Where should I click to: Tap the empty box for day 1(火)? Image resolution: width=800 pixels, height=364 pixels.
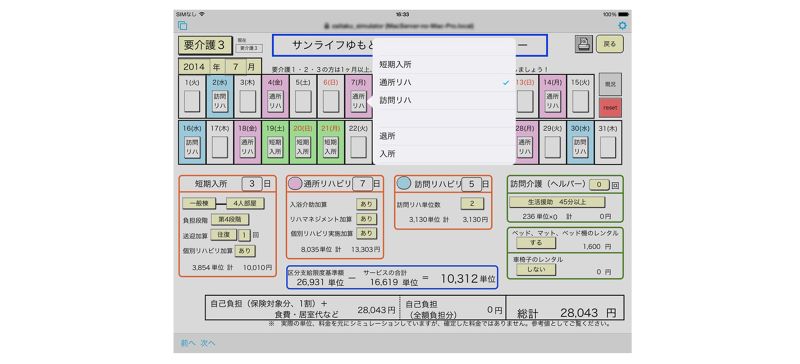[x=192, y=102]
